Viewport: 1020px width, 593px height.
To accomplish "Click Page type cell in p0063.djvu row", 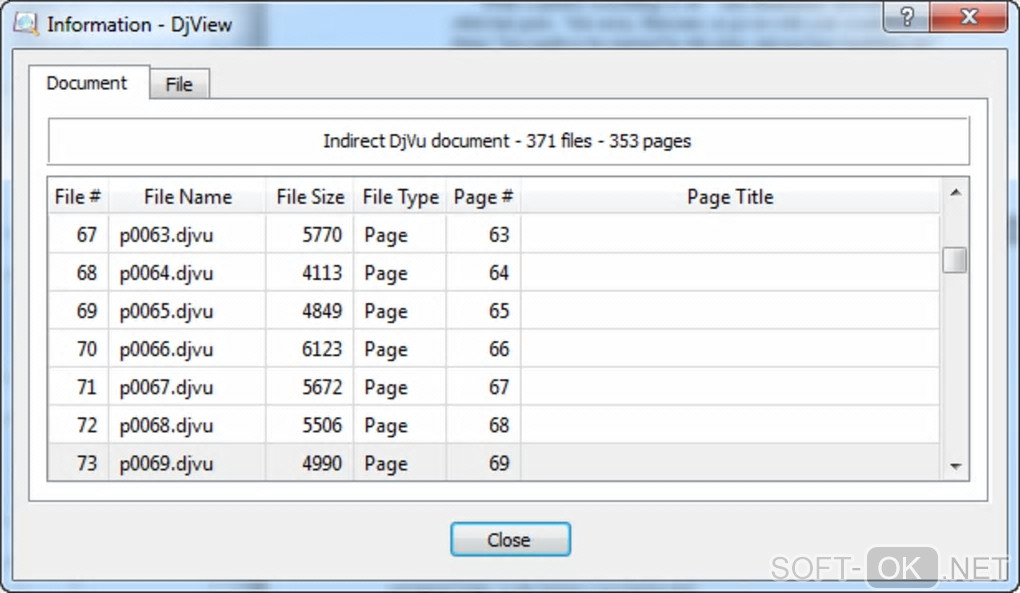I will click(400, 235).
